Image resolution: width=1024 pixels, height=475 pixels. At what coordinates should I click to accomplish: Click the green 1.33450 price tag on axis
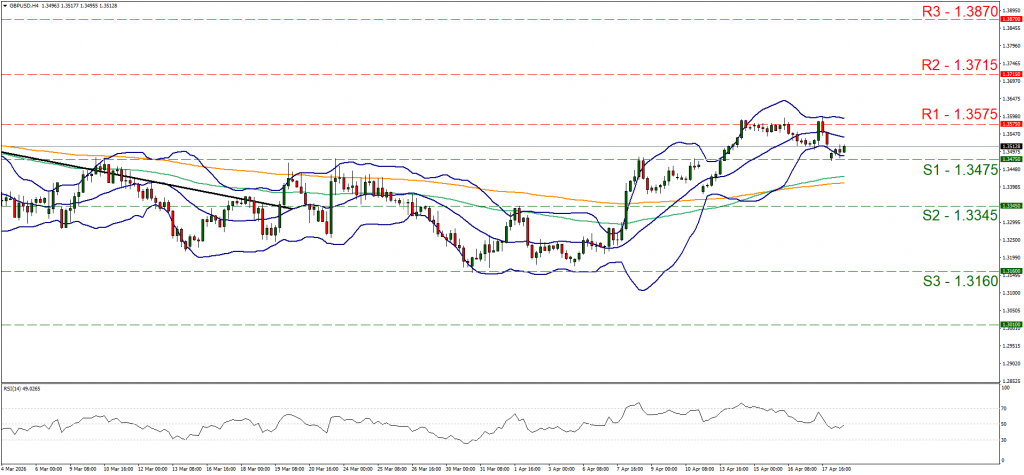click(x=1010, y=206)
